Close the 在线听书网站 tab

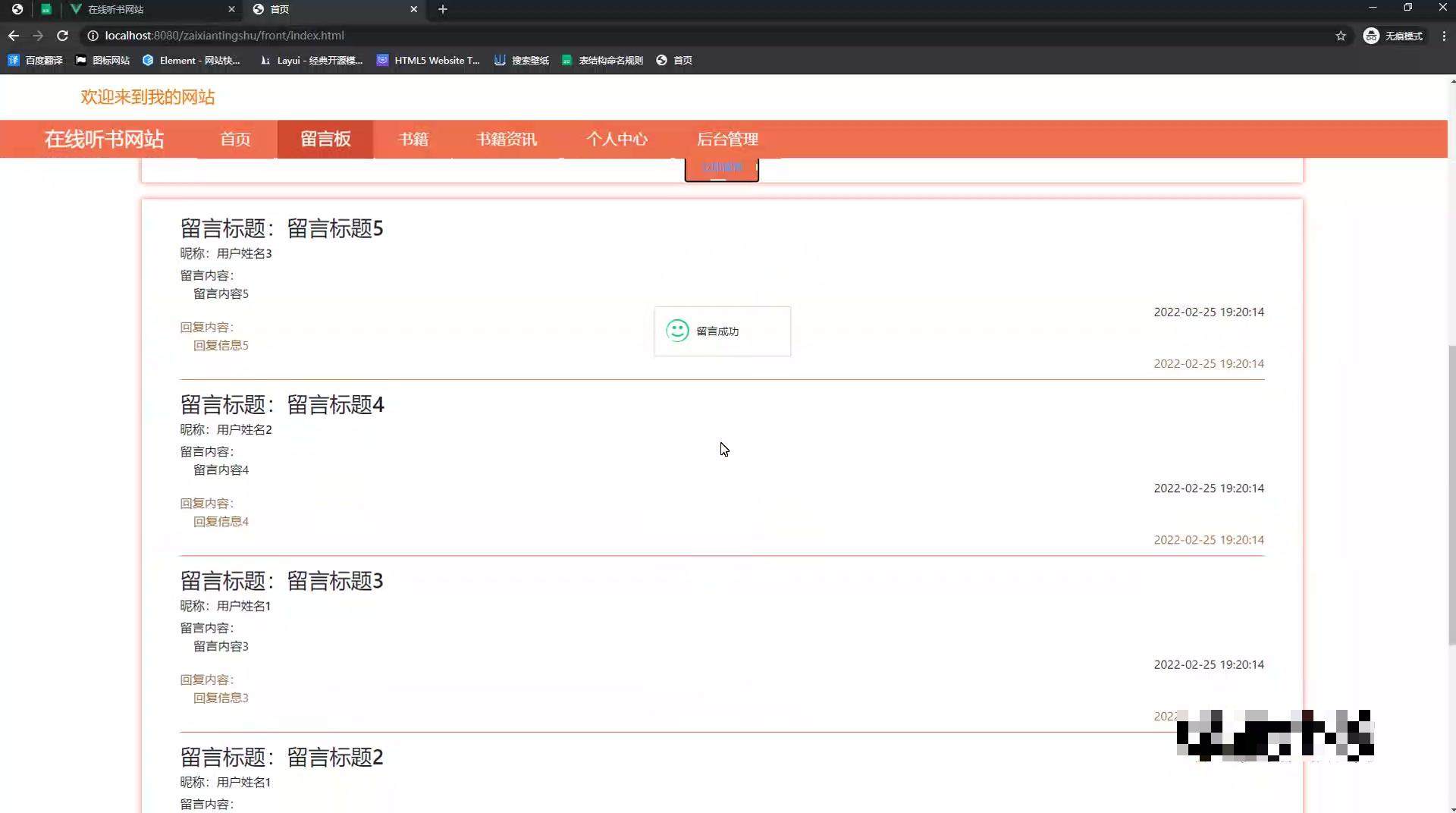[x=231, y=9]
